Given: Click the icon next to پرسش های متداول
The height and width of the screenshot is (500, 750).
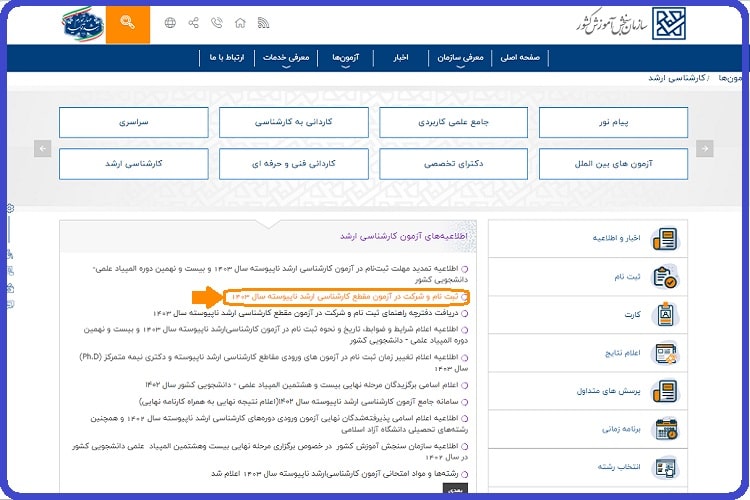Looking at the screenshot, I should [665, 391].
